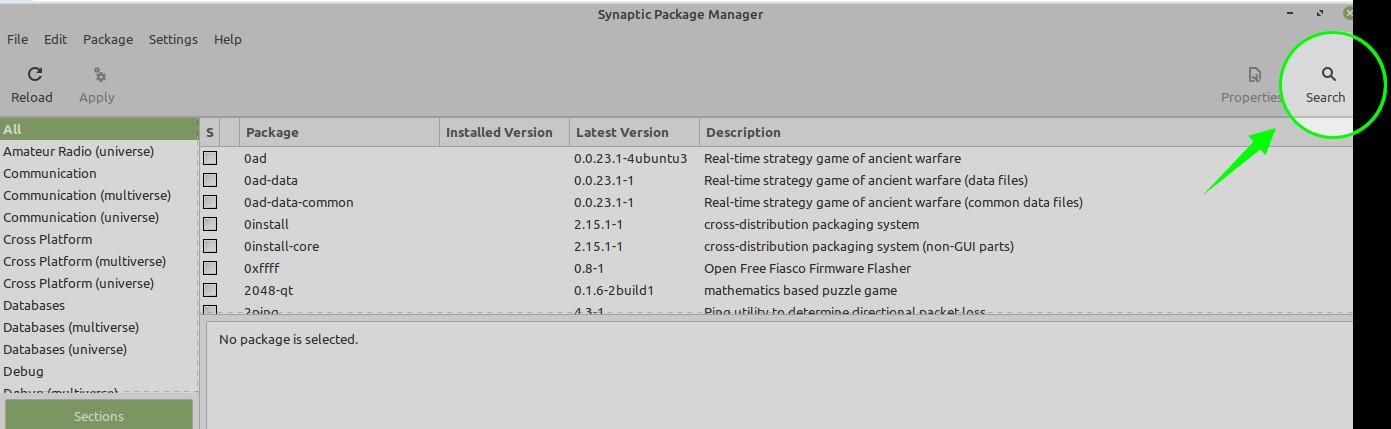Click the Apply toolbar icon
This screenshot has width=1391, height=429.
click(x=98, y=75)
